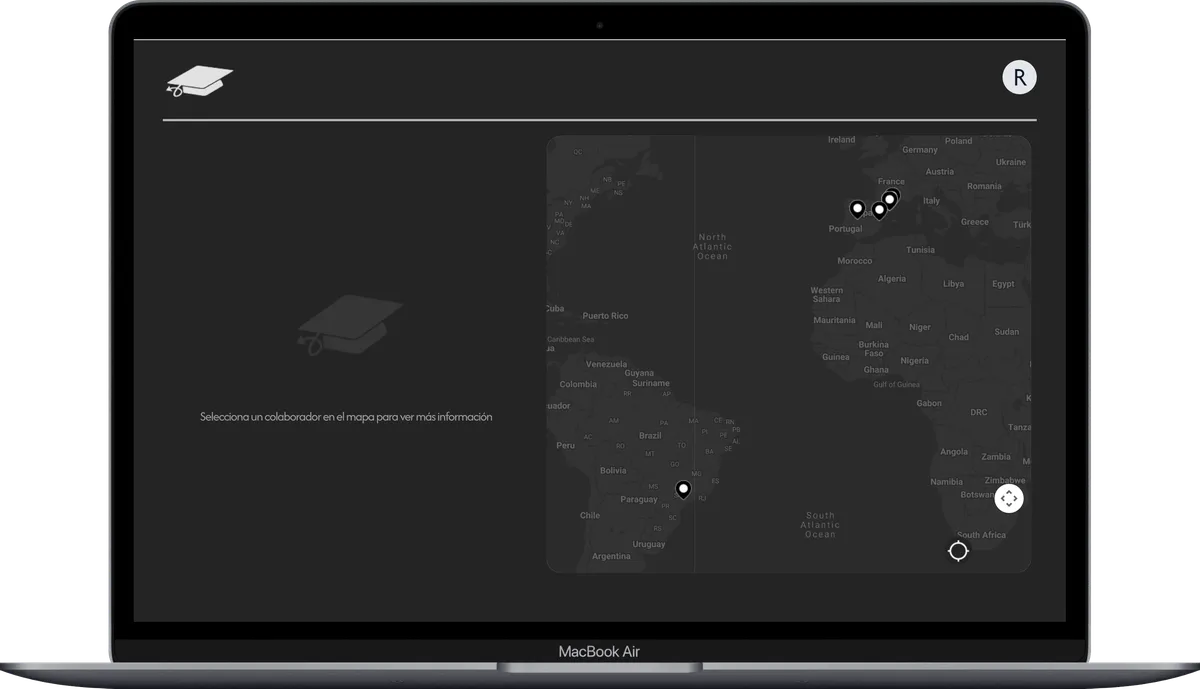This screenshot has height=689, width=1200.
Task: Click the large graduation cap placeholder
Action: pyautogui.click(x=350, y=323)
